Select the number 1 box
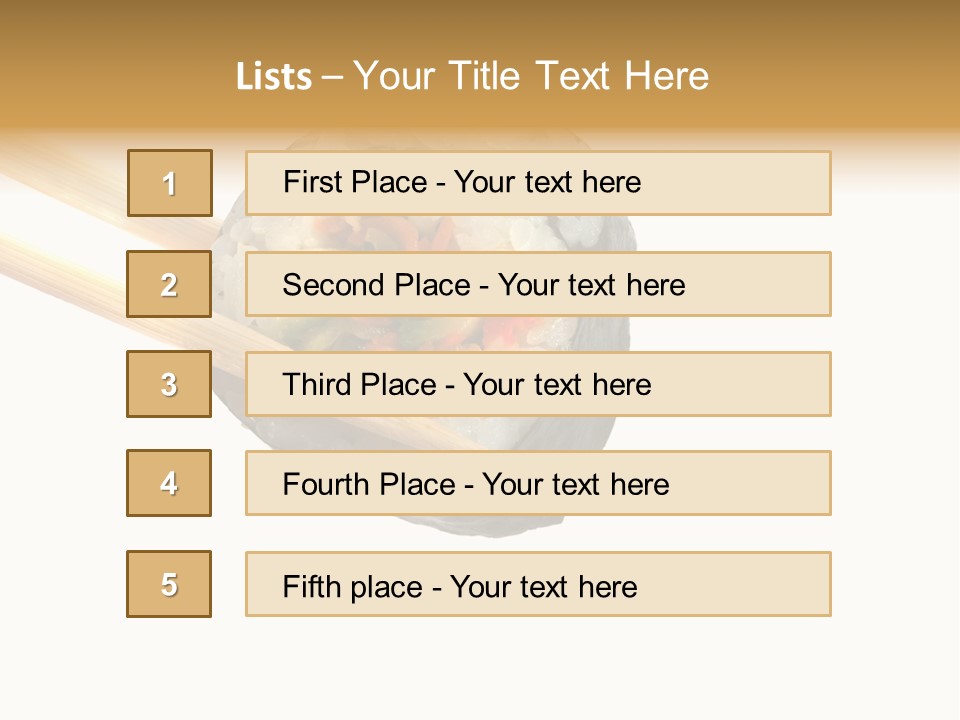The image size is (960, 720). [169, 183]
